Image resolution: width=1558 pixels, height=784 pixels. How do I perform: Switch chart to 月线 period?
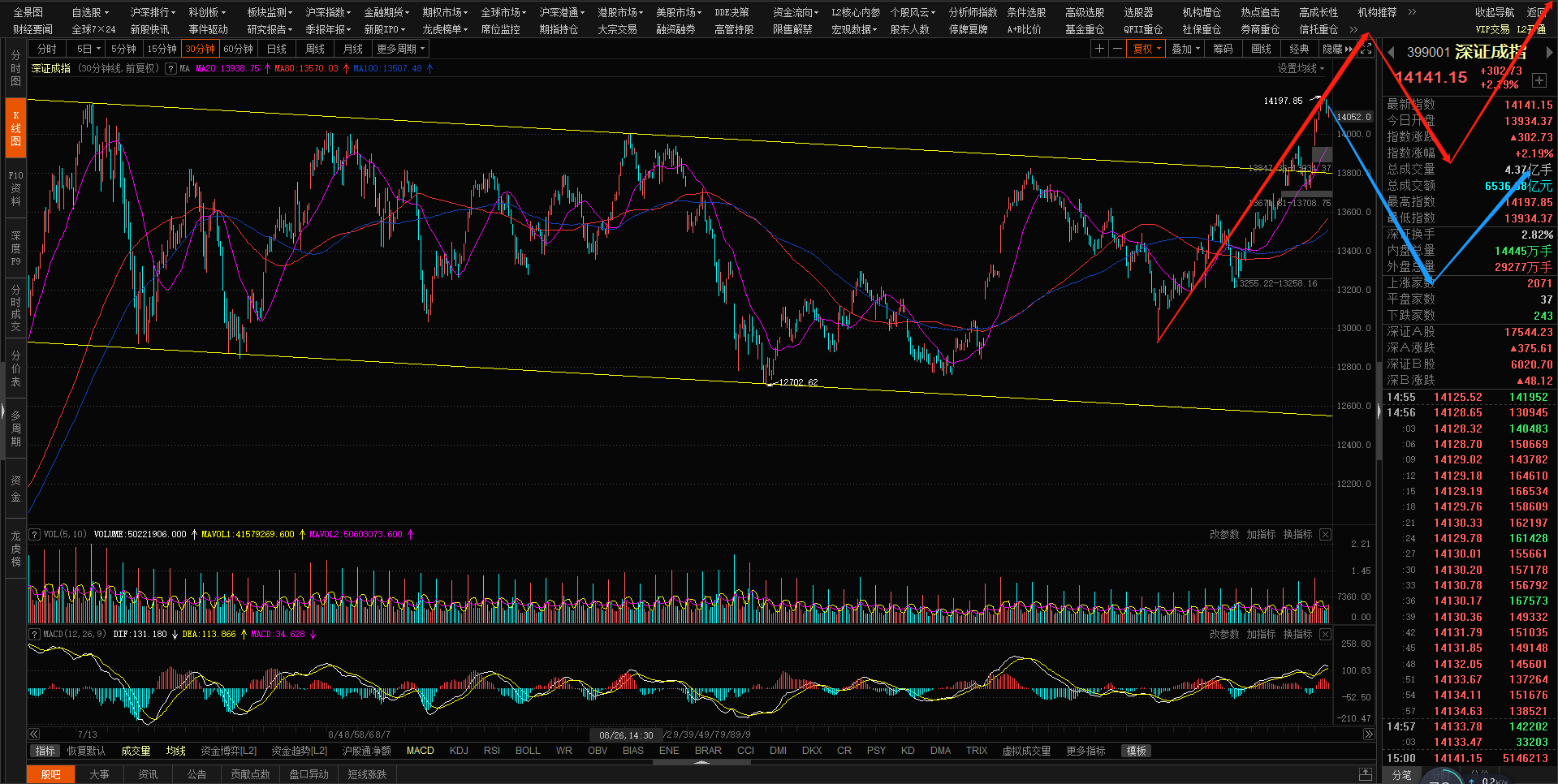tap(353, 49)
